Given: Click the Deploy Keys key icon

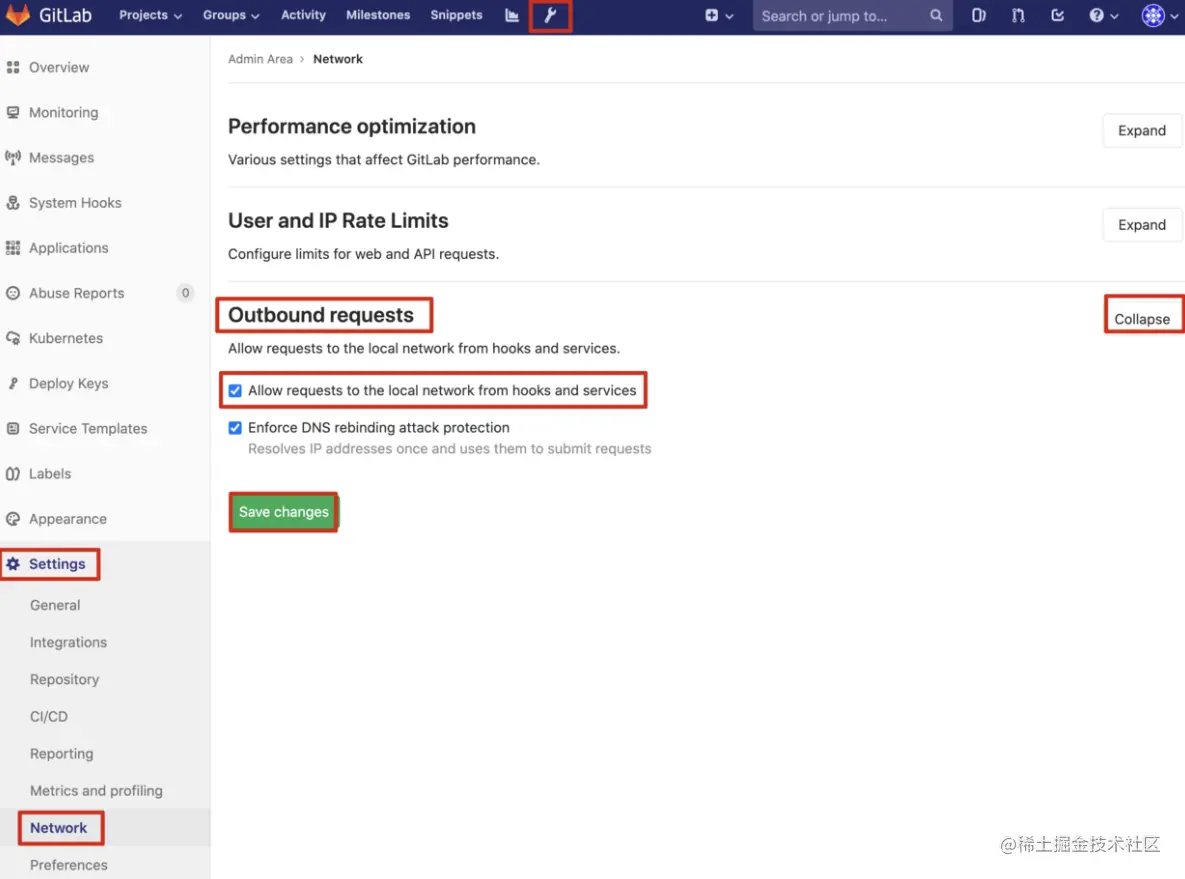Looking at the screenshot, I should 13,383.
